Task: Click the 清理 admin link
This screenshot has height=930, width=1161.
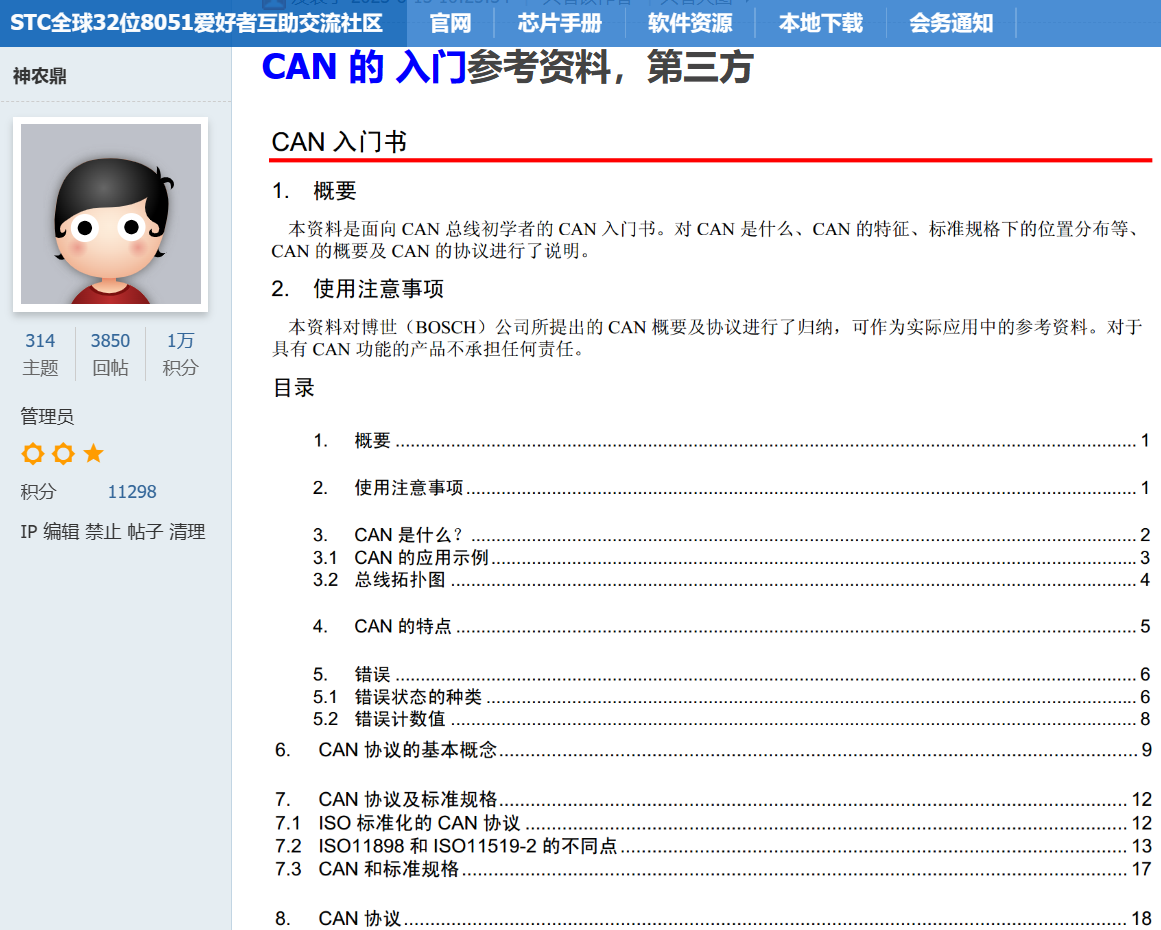Action: click(187, 532)
